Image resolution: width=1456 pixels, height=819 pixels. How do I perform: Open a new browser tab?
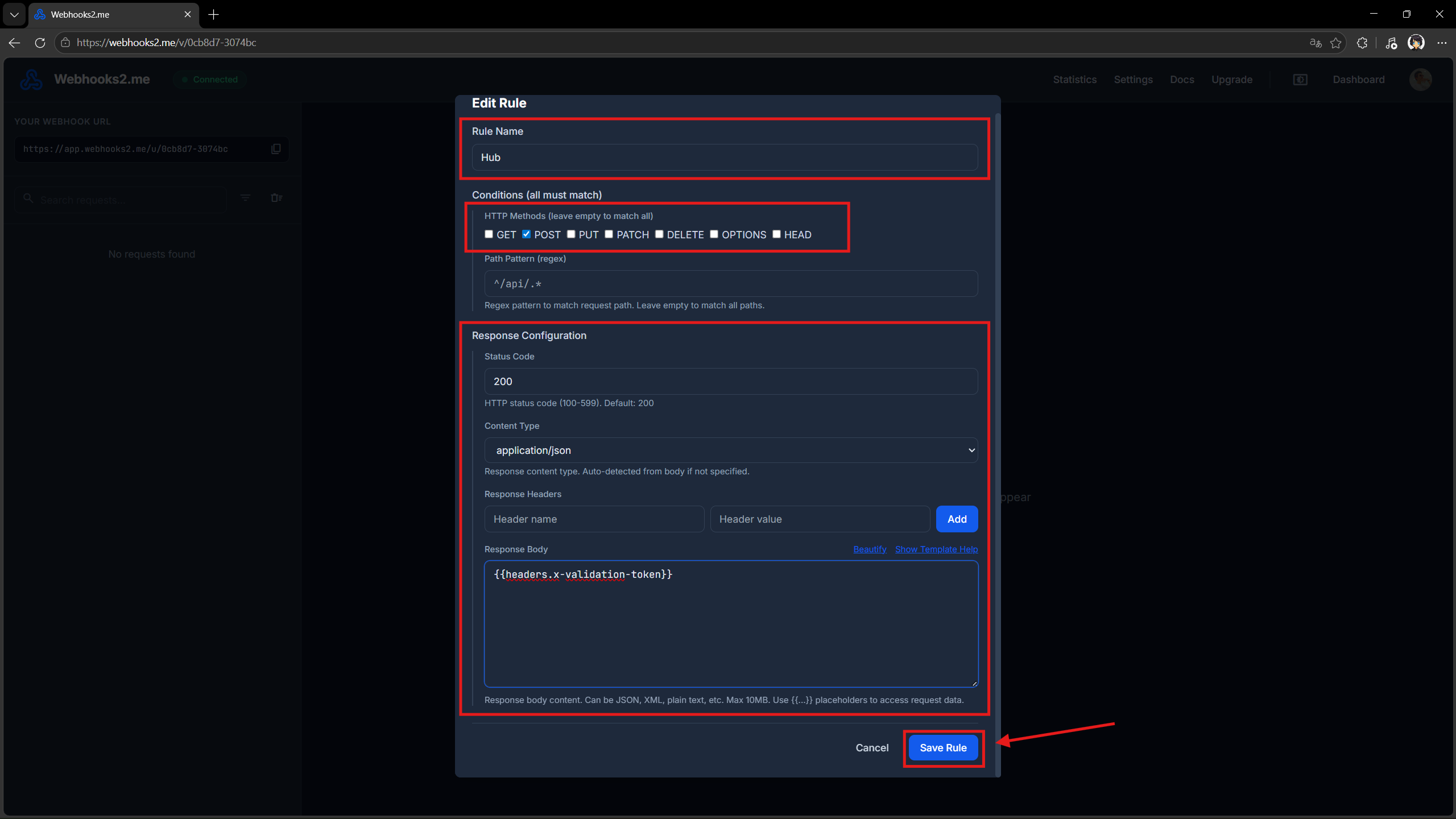[214, 15]
